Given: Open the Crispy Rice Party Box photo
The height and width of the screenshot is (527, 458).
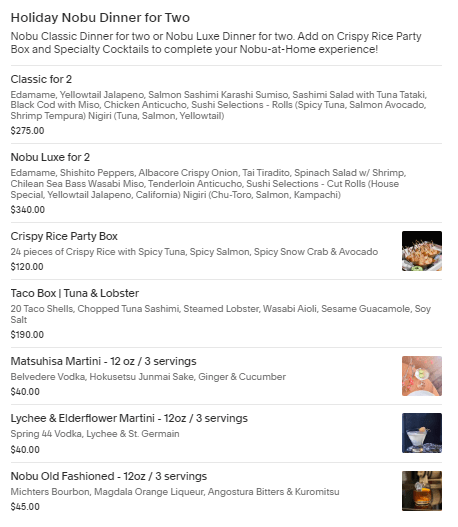Looking at the screenshot, I should (422, 251).
